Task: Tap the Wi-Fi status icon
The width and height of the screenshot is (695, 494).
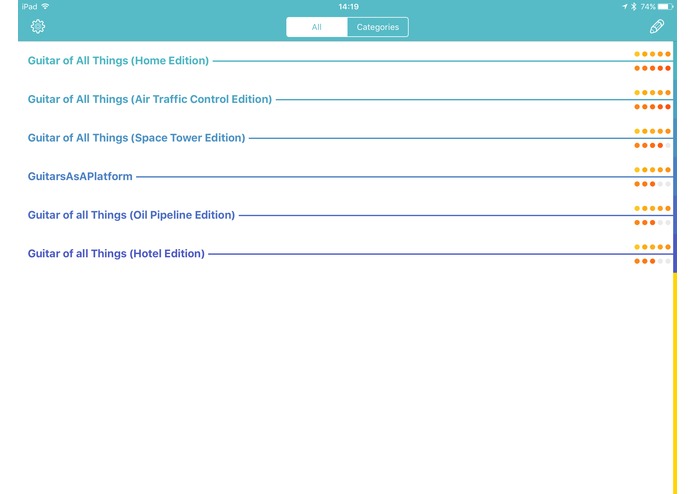Action: [x=45, y=6]
